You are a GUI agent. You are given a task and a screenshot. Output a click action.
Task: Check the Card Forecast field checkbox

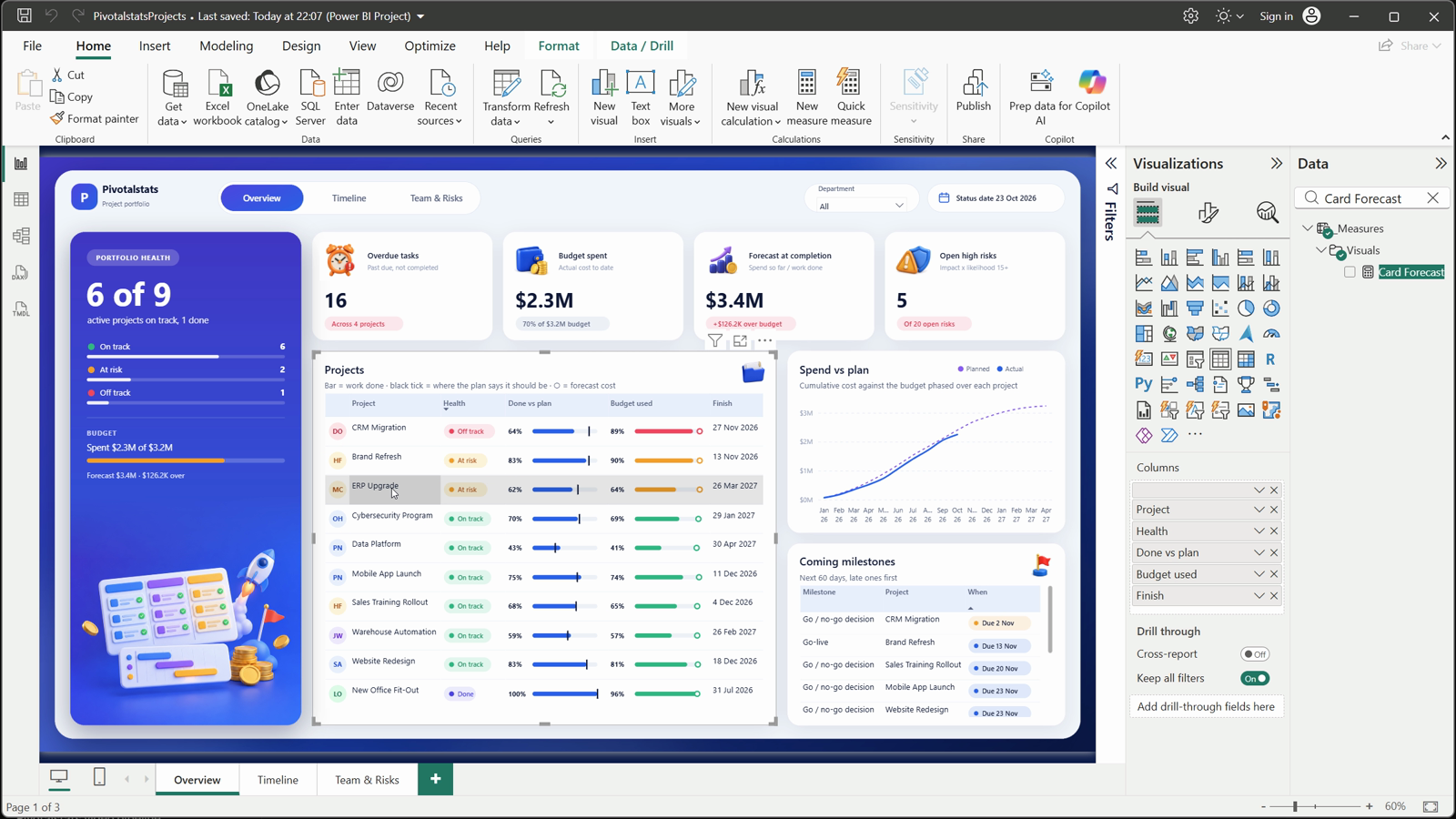[x=1350, y=272]
